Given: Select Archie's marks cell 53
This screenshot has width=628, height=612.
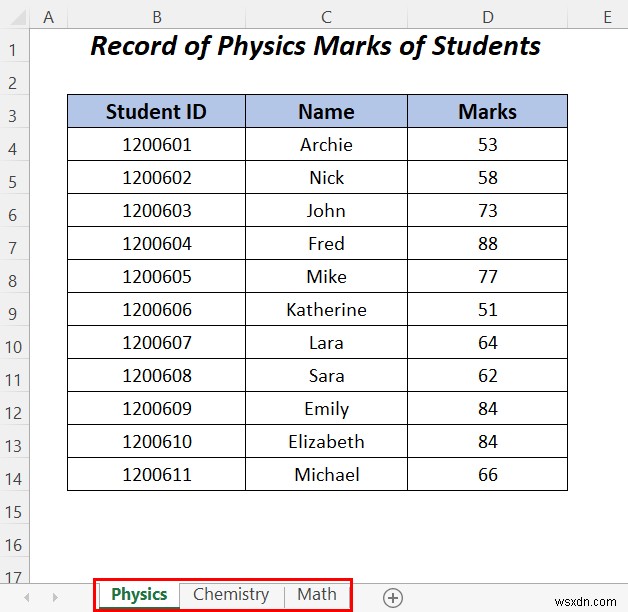Looking at the screenshot, I should [487, 145].
